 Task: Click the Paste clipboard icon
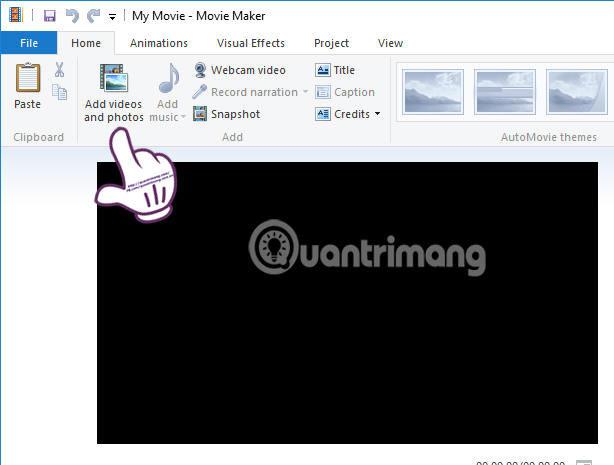pyautogui.click(x=28, y=78)
